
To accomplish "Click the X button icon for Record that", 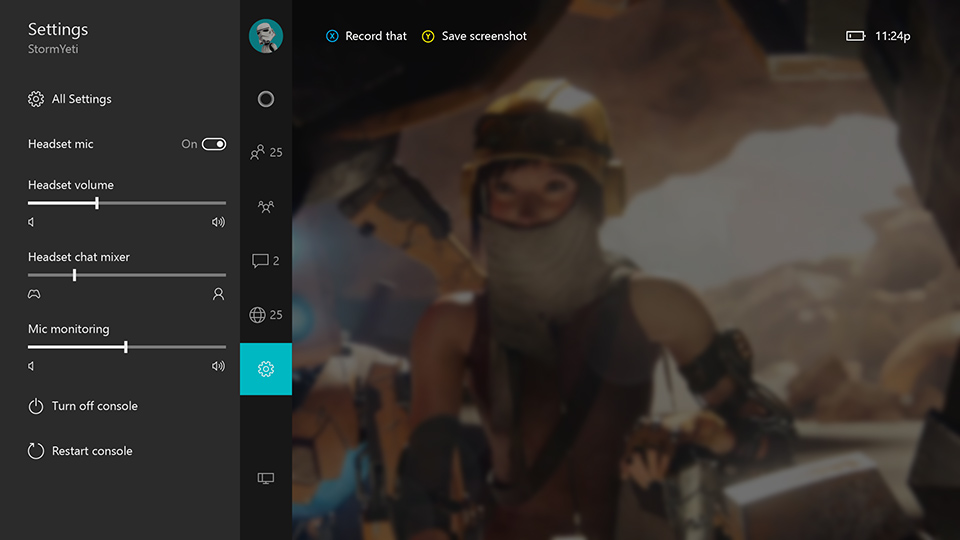I will (332, 36).
